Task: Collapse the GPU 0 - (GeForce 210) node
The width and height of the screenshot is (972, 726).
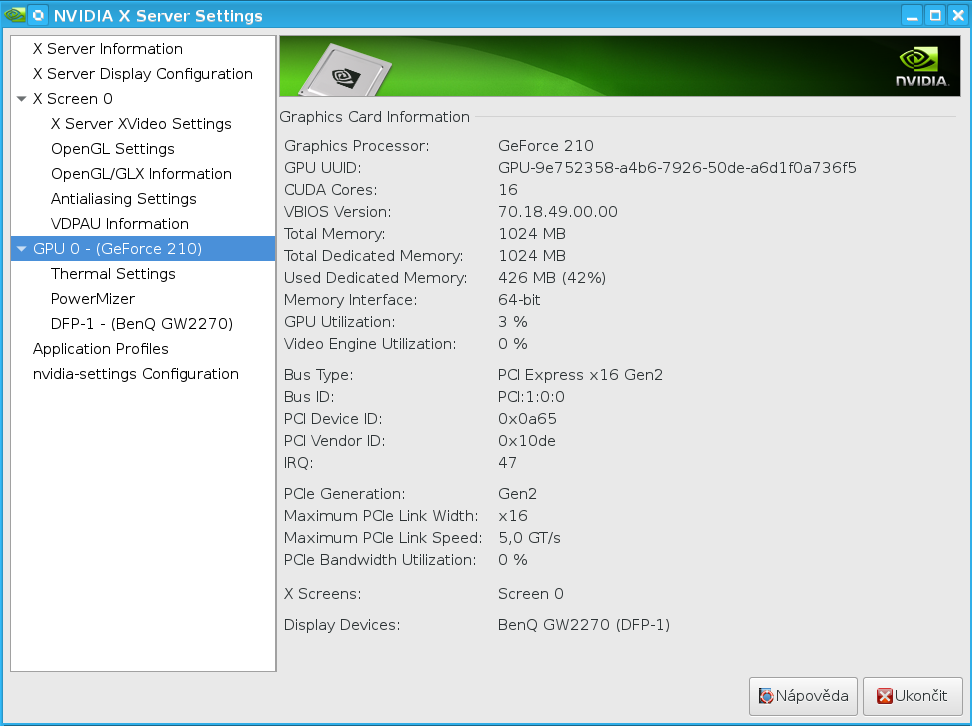Action: tap(22, 249)
